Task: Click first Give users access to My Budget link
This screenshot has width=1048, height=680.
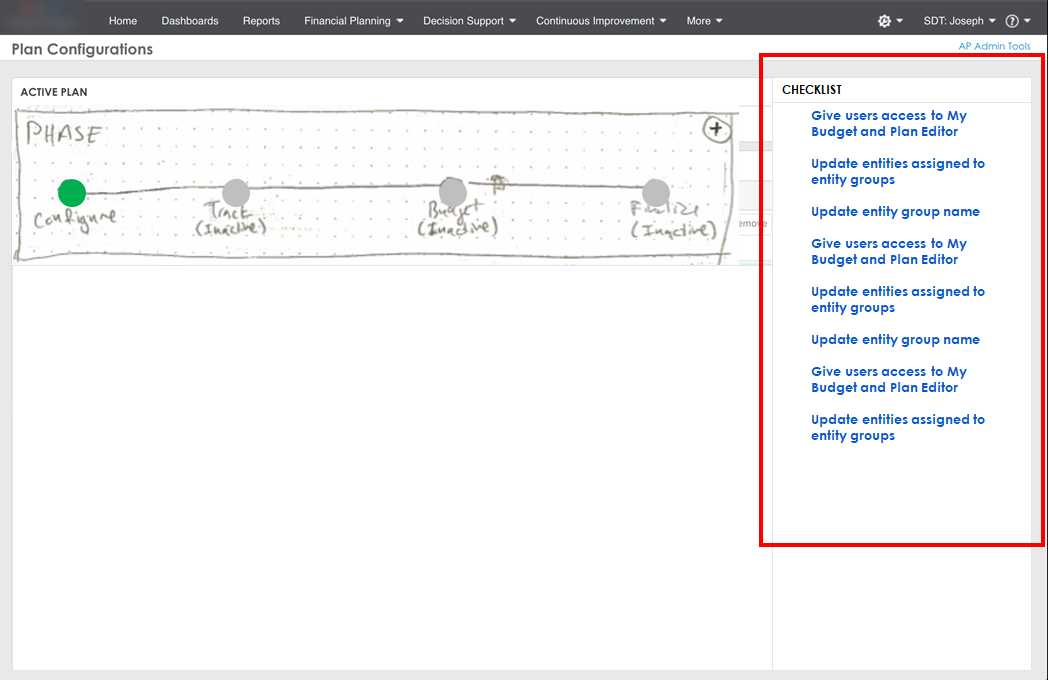Action: (x=889, y=124)
